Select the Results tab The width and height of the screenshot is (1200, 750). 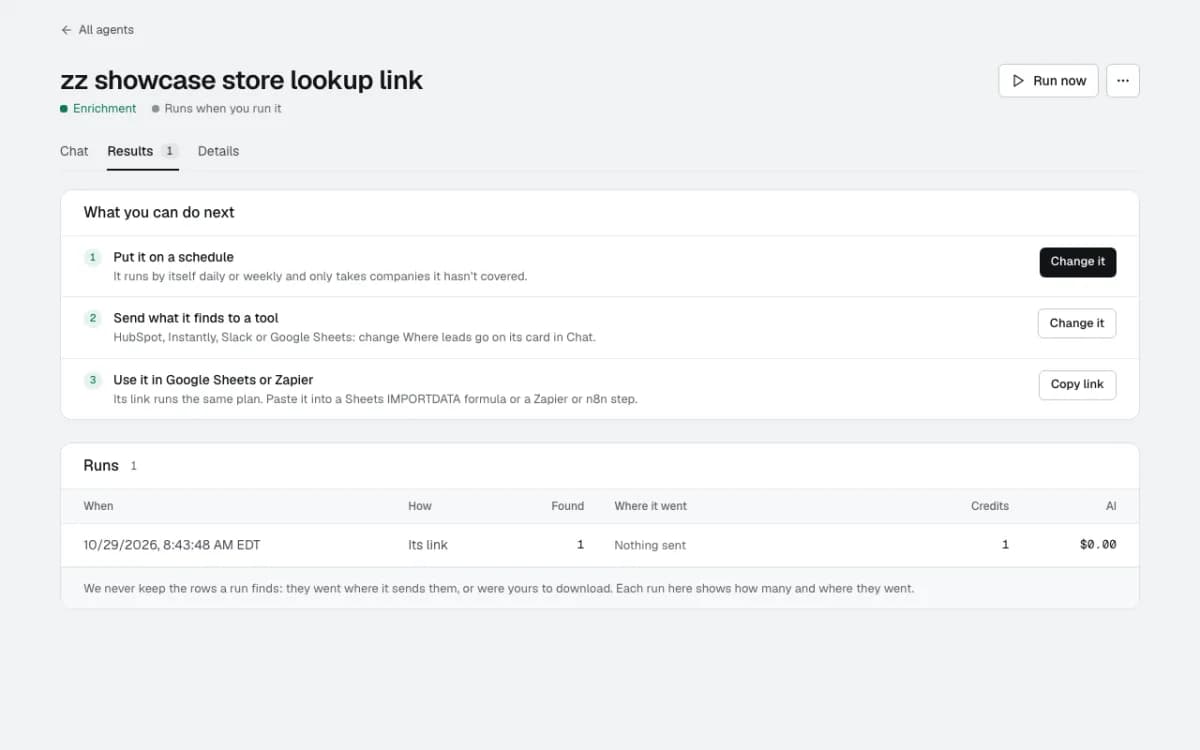[143, 151]
